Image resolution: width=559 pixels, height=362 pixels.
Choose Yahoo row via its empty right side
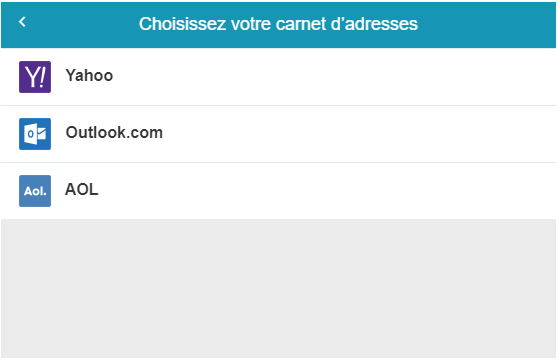[x=357, y=77]
